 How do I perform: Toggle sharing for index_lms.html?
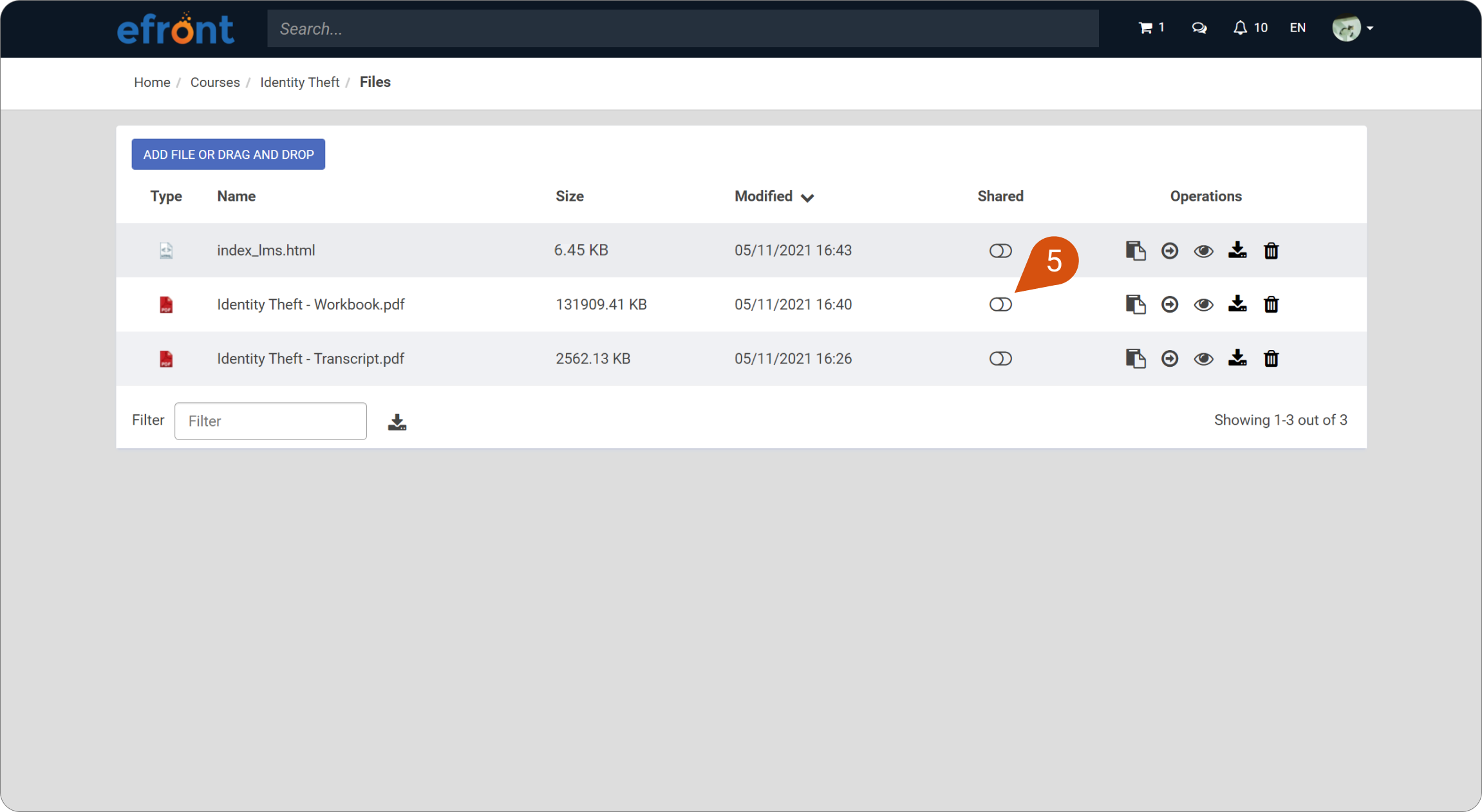pos(1000,251)
